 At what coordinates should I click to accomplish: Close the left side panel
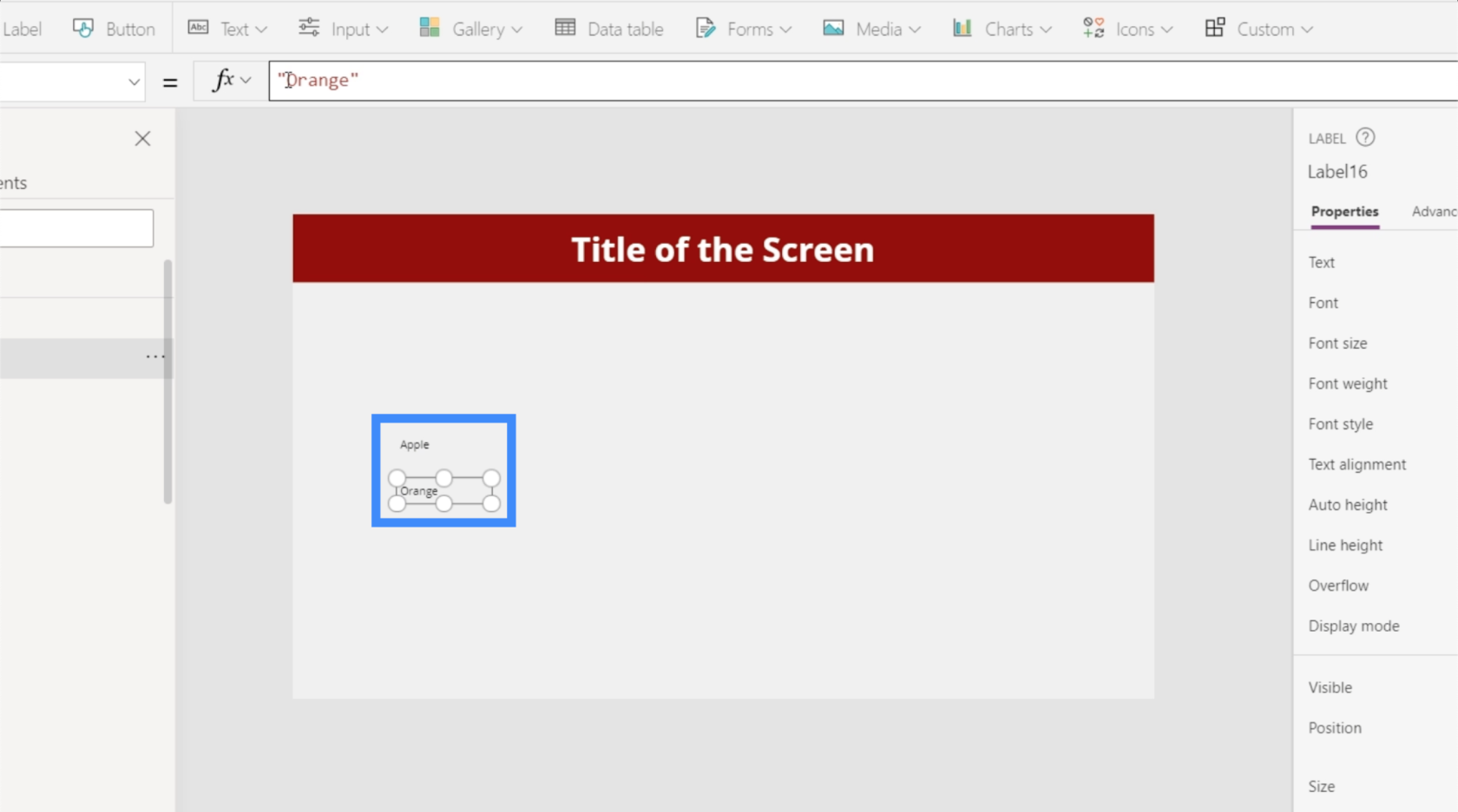click(x=142, y=139)
